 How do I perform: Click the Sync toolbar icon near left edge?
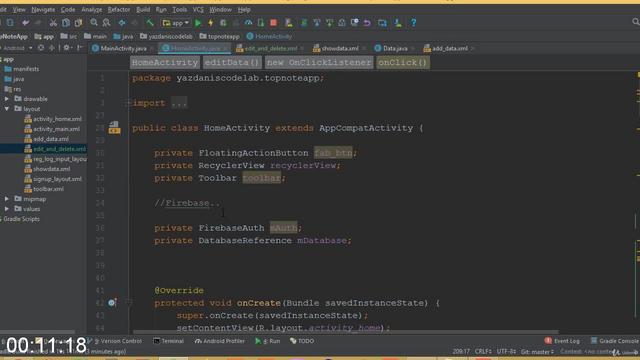click(x=10, y=23)
